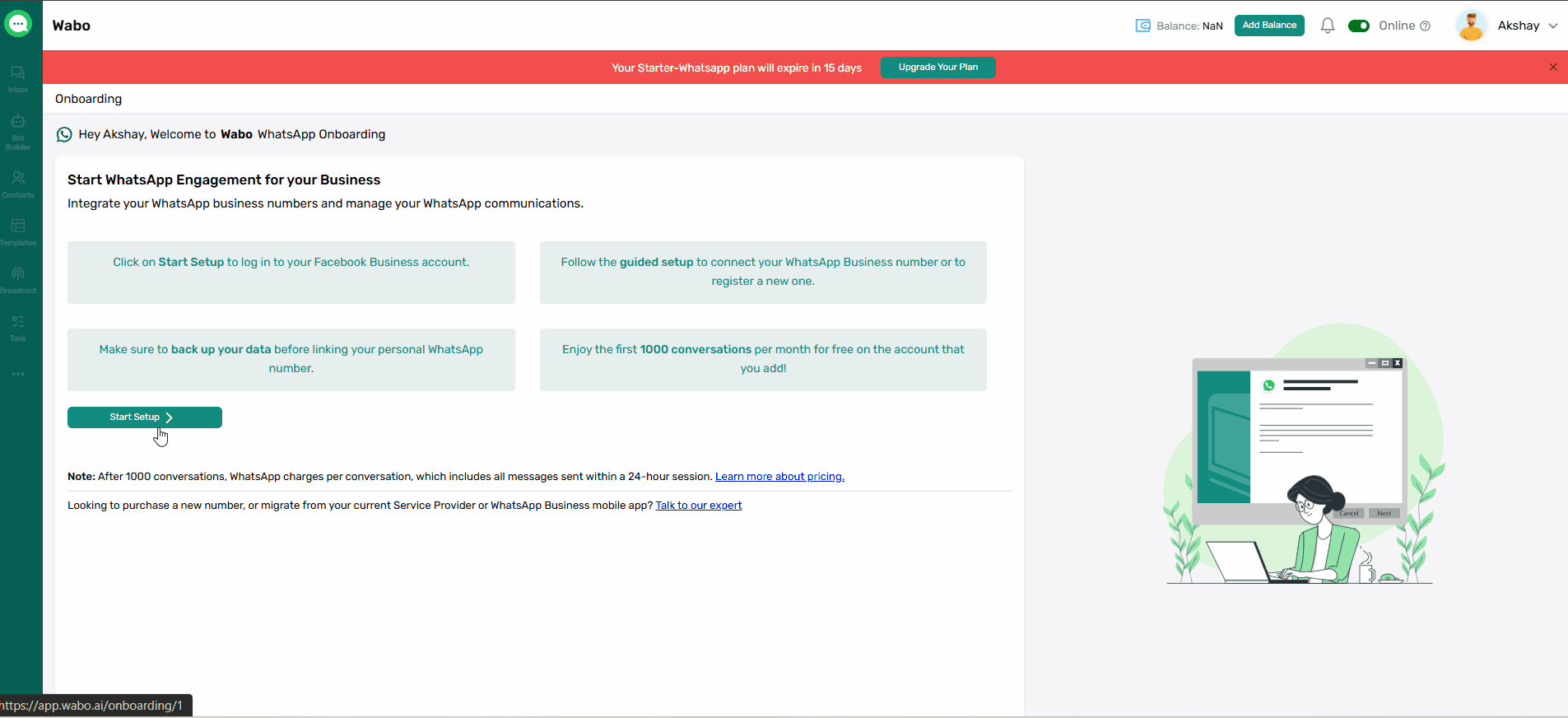This screenshot has height=718, width=1568.
Task: Click the Add Balance button
Action: coord(1269,26)
